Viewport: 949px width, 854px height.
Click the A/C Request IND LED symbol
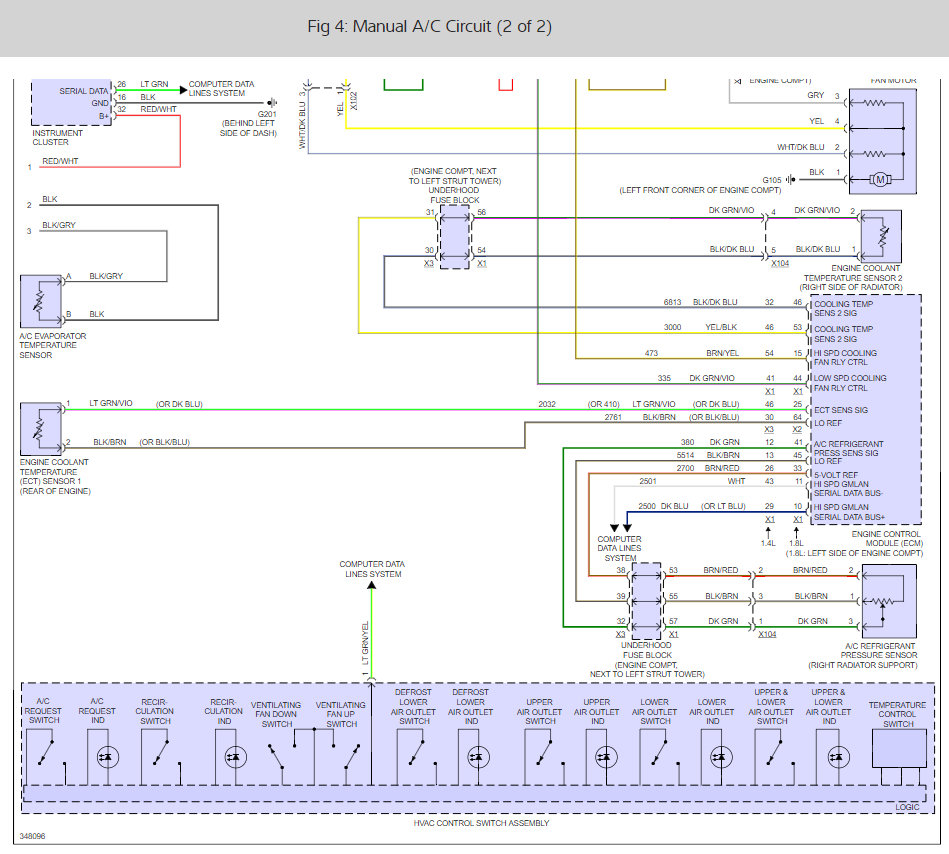click(108, 757)
